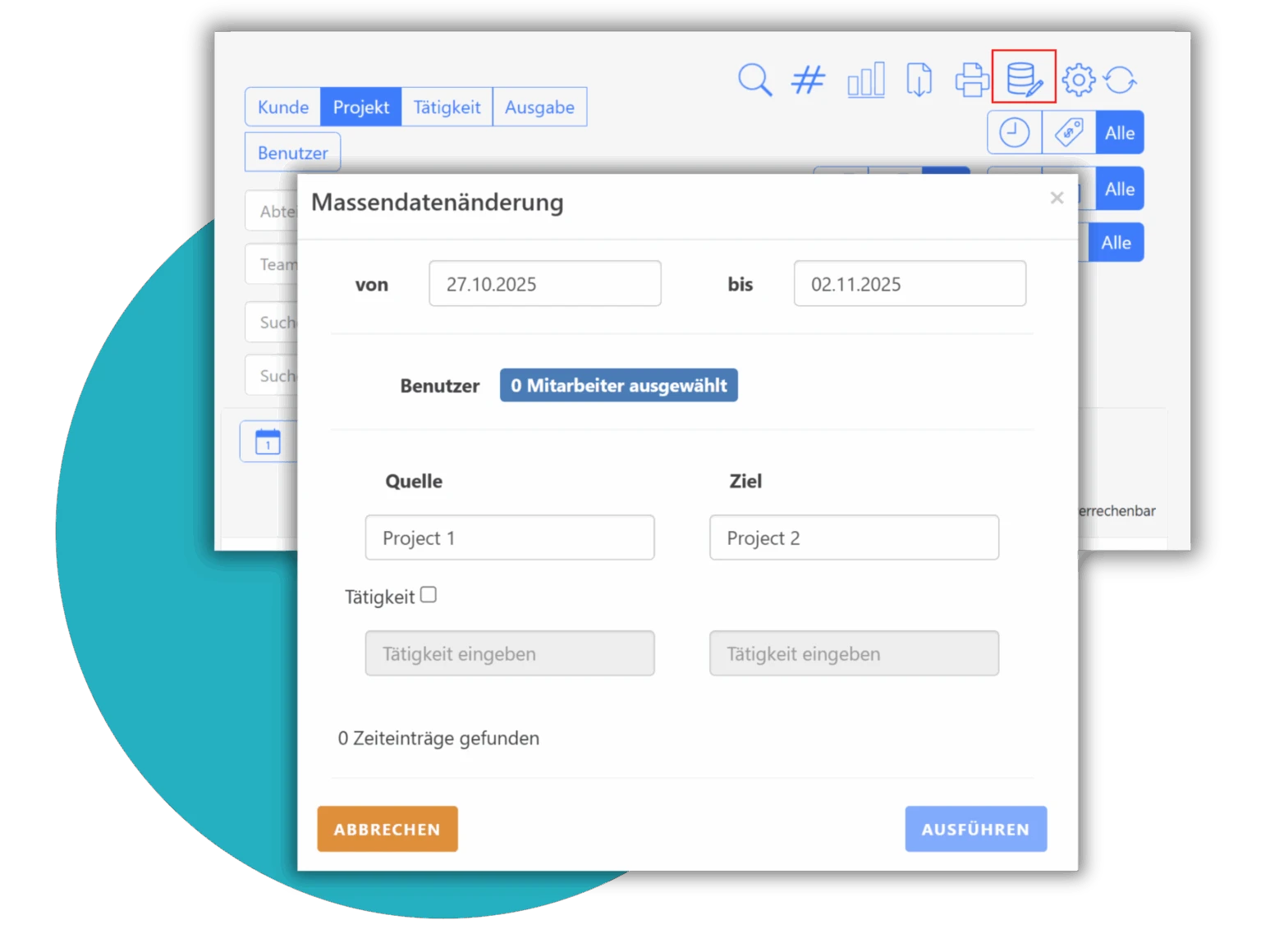
Task: Click the magnifying glass search icon
Action: (x=754, y=80)
